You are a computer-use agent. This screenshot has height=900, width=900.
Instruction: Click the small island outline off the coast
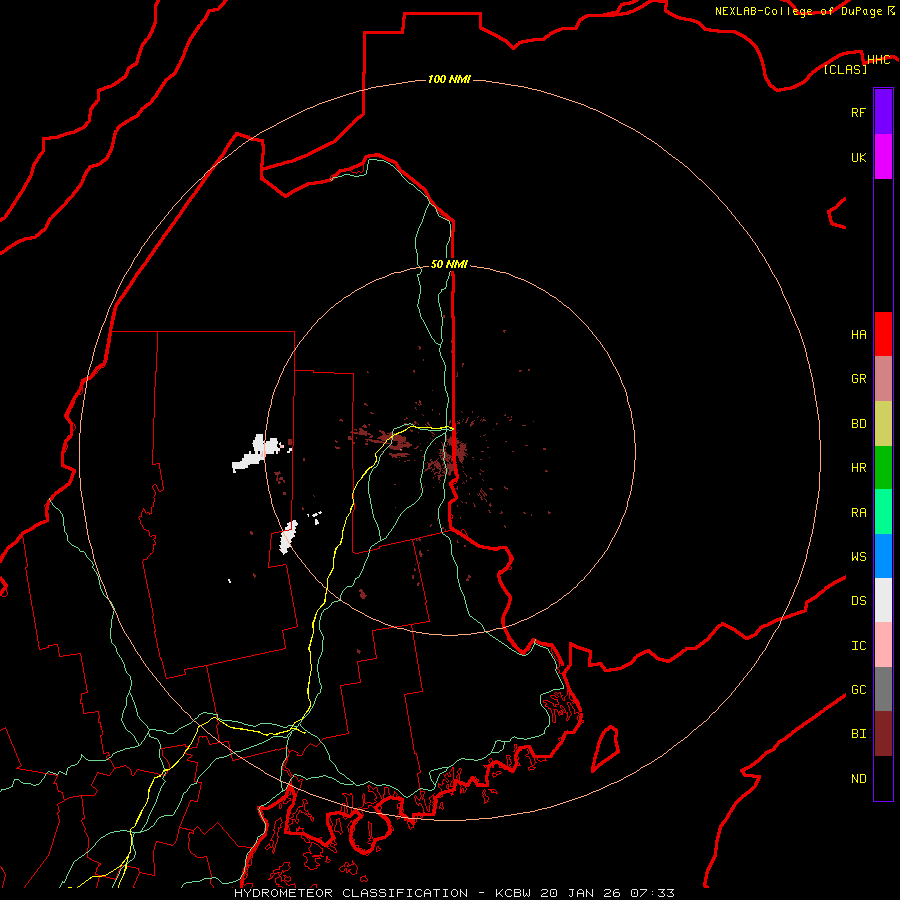606,748
